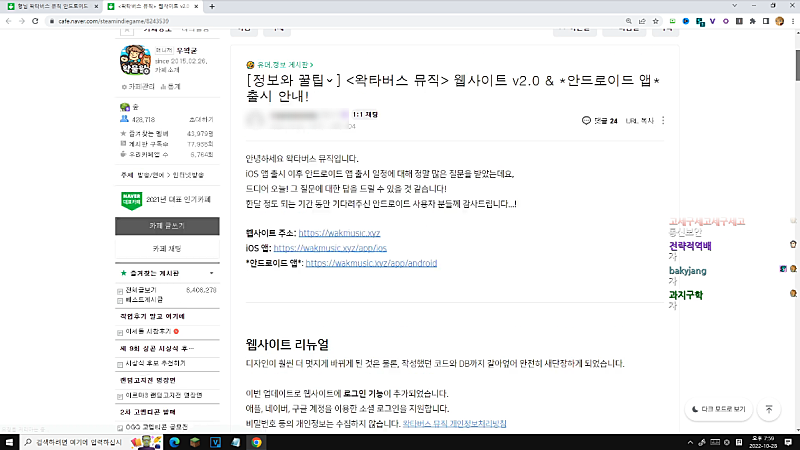Open the wakmusic.xyz website link

pos(311,232)
